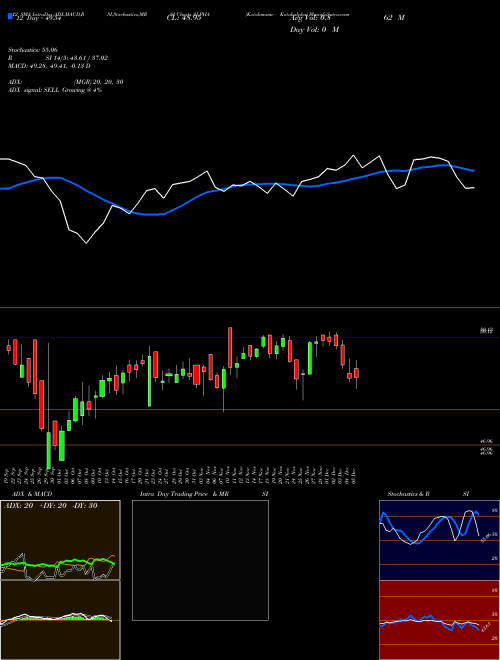Select the 'ADX & MACD' panel title
This screenshot has width=500, height=660.
(32, 494)
